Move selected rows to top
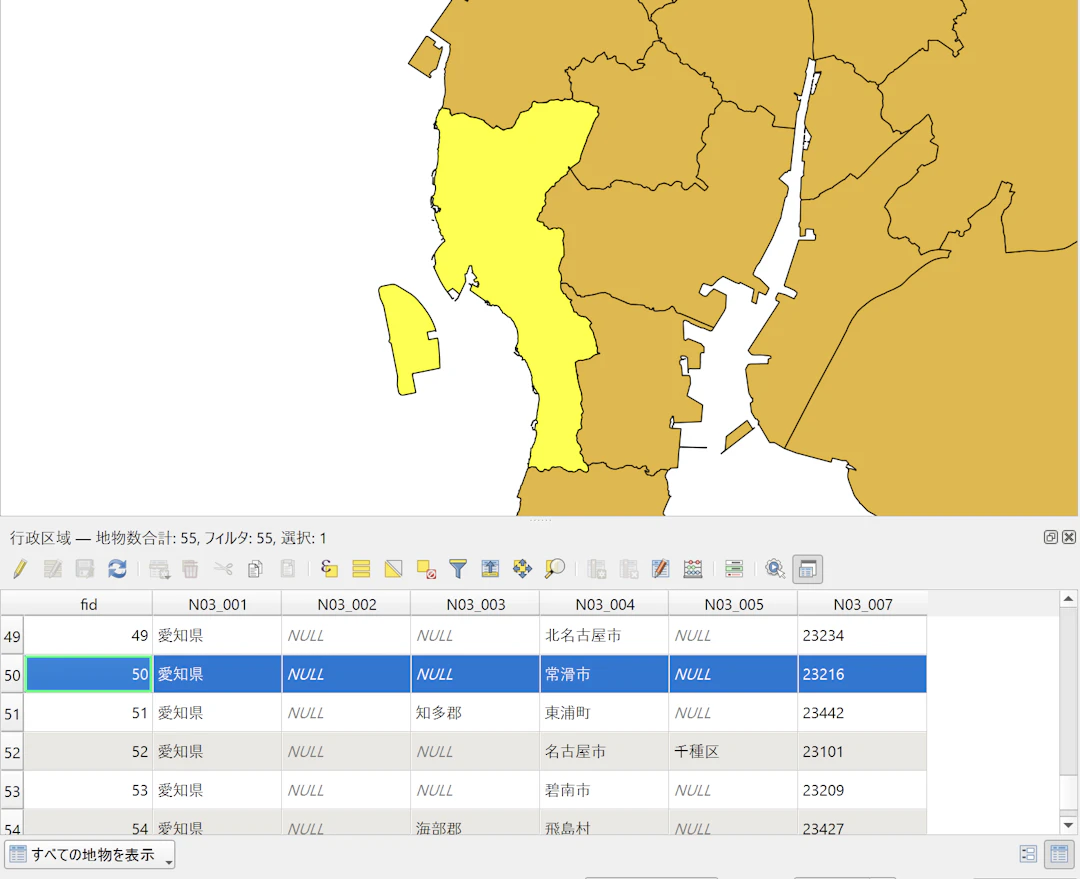Screen dimensions: 1080x879 [490, 569]
